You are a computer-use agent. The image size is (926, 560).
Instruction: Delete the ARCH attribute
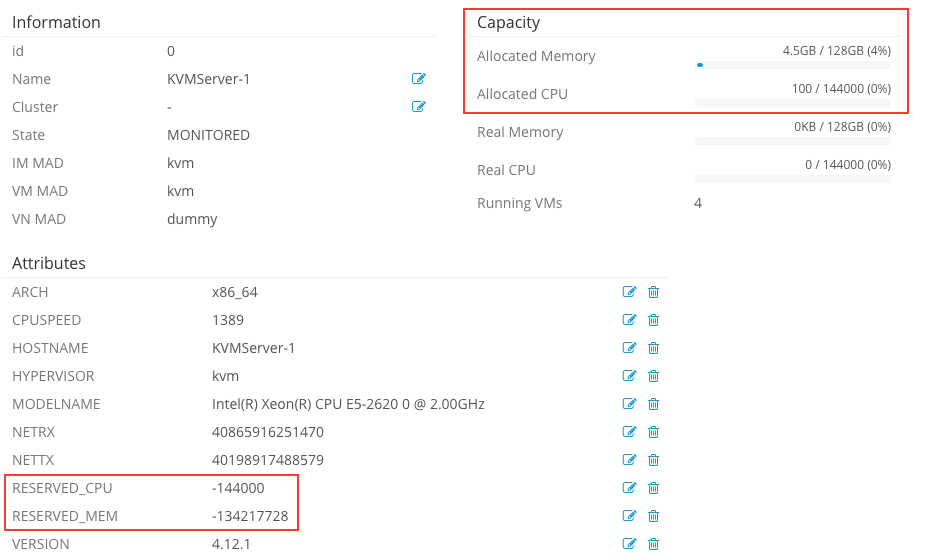tap(653, 292)
